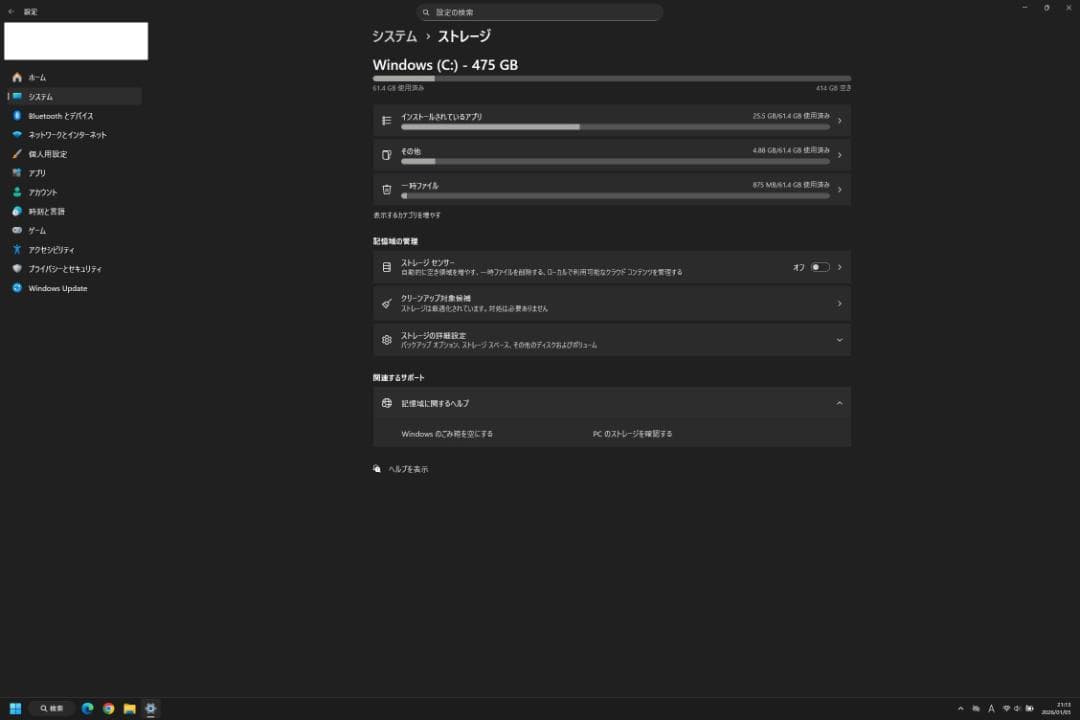Click the クリーンアップ対象候補 broom icon
This screenshot has width=1080, height=720.
click(x=386, y=303)
